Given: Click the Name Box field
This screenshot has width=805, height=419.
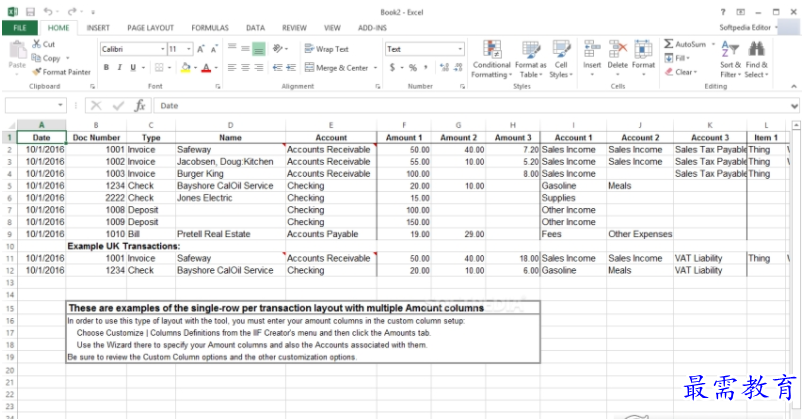Looking at the screenshot, I should 35,105.
